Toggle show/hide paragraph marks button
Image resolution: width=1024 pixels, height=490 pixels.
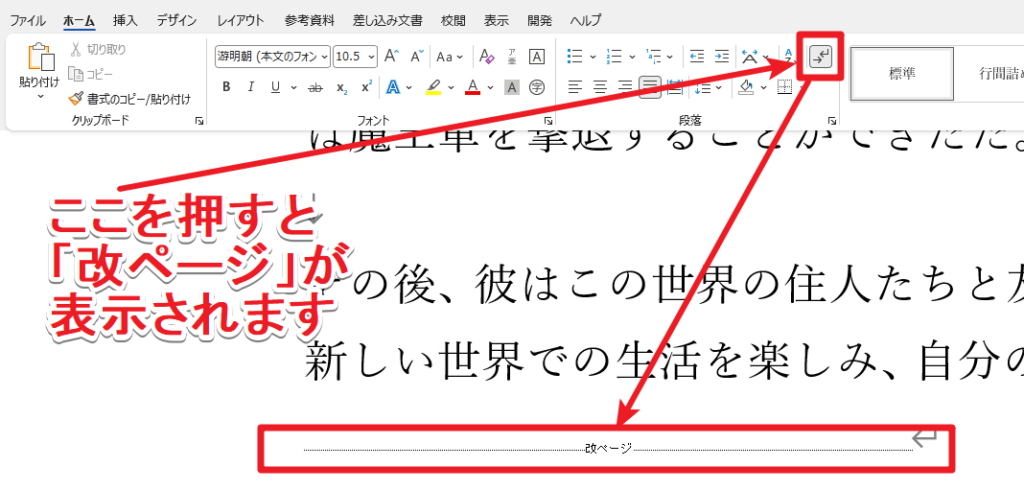(820, 57)
